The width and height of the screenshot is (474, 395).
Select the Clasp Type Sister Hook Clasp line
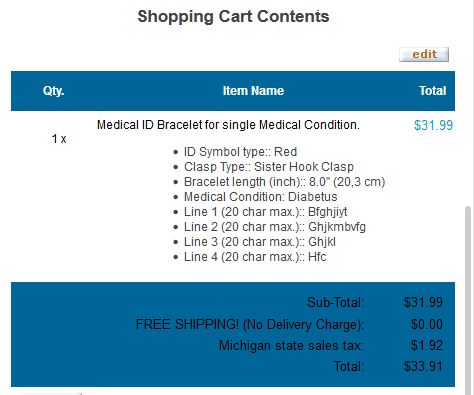pos(269,167)
